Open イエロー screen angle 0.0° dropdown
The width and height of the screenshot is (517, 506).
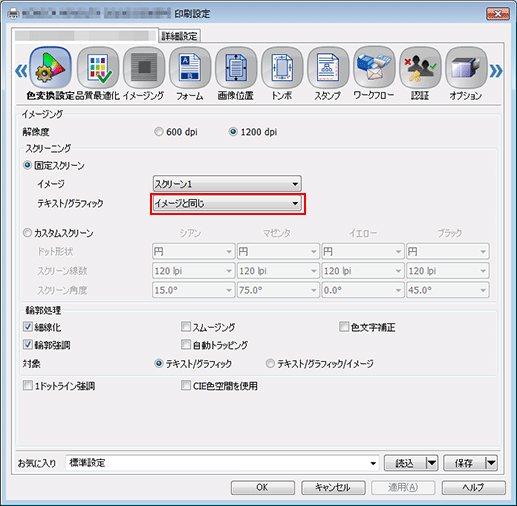coord(363,290)
